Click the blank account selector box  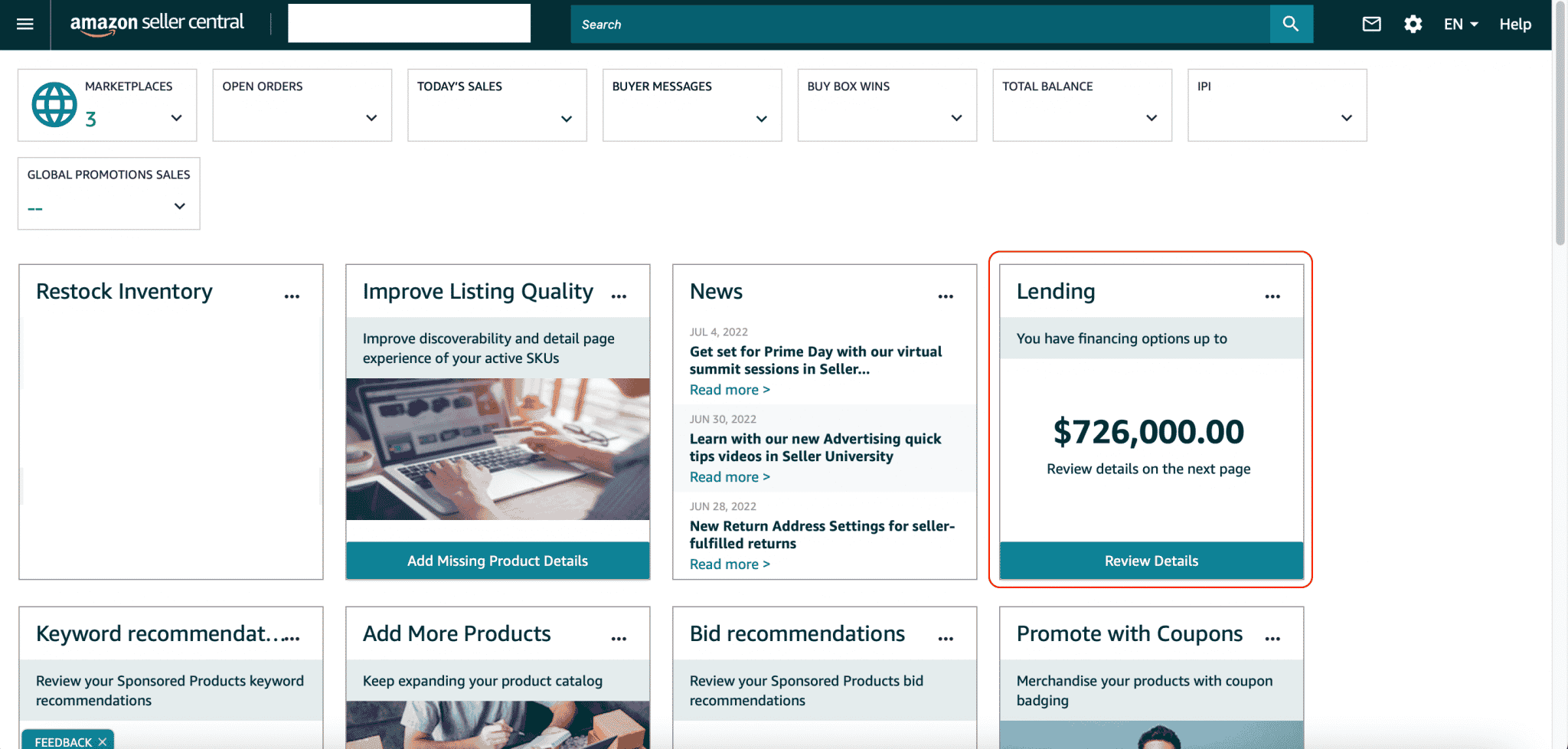coord(409,23)
